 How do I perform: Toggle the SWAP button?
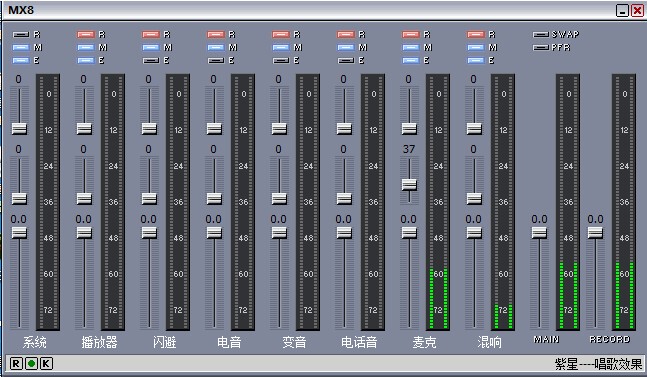(x=541, y=35)
